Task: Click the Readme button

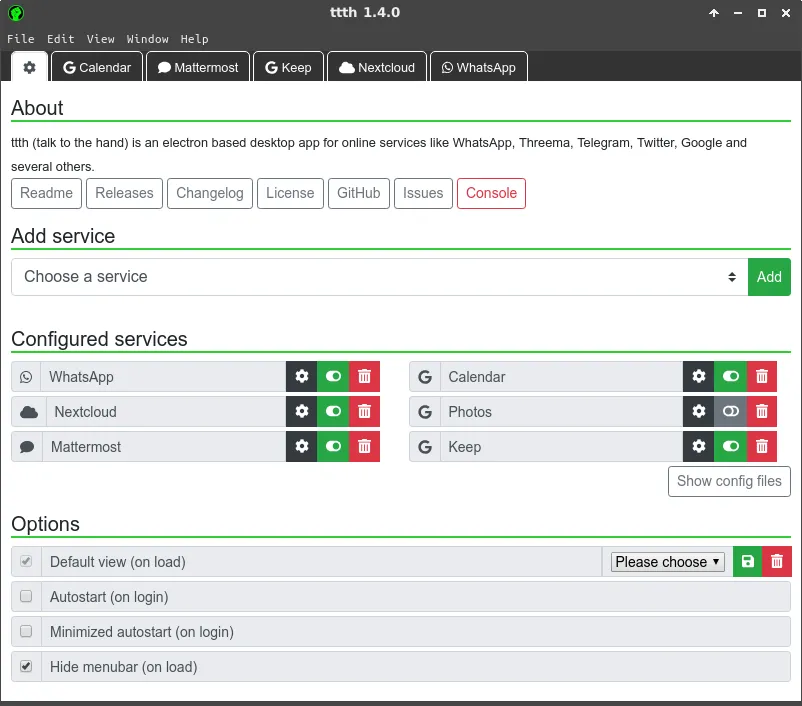Action: click(x=47, y=193)
